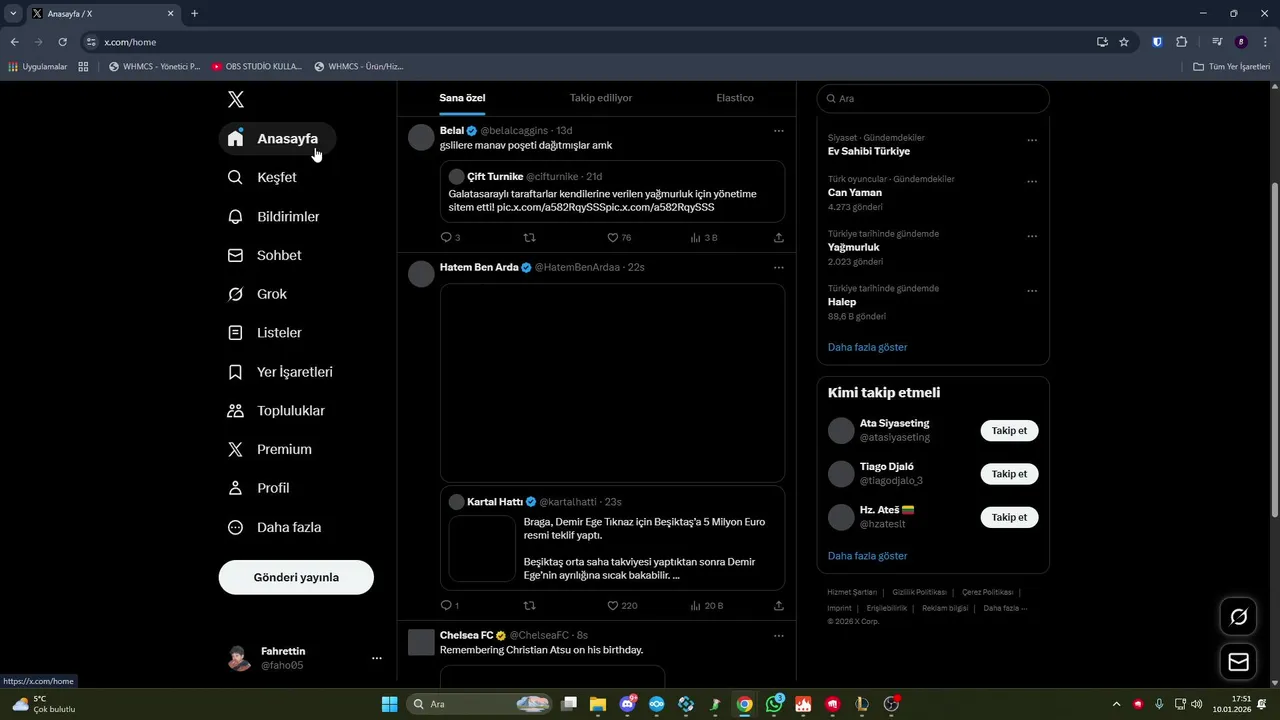Open Yer İşaretleri bookmarks
The height and width of the screenshot is (720, 1280).
281,371
